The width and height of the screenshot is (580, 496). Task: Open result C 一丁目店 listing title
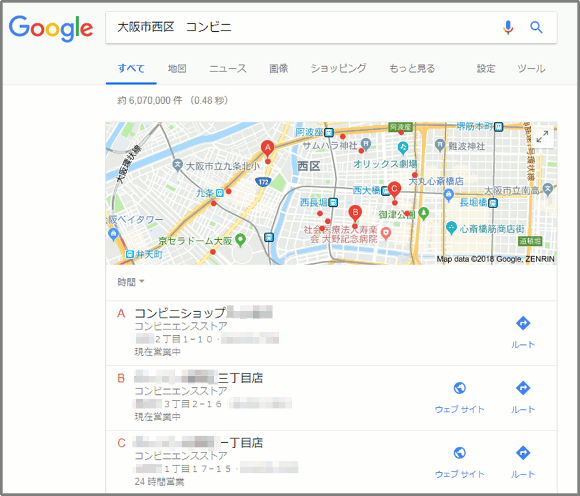click(x=199, y=442)
